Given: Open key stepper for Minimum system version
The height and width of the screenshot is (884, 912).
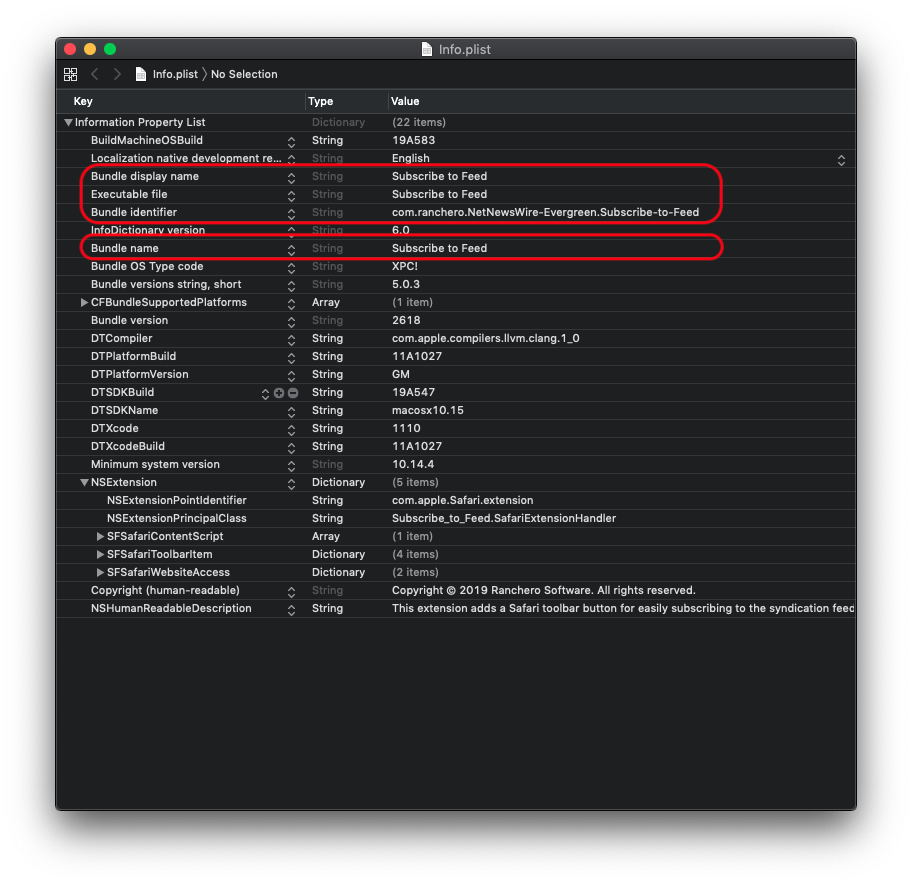Looking at the screenshot, I should pos(291,466).
